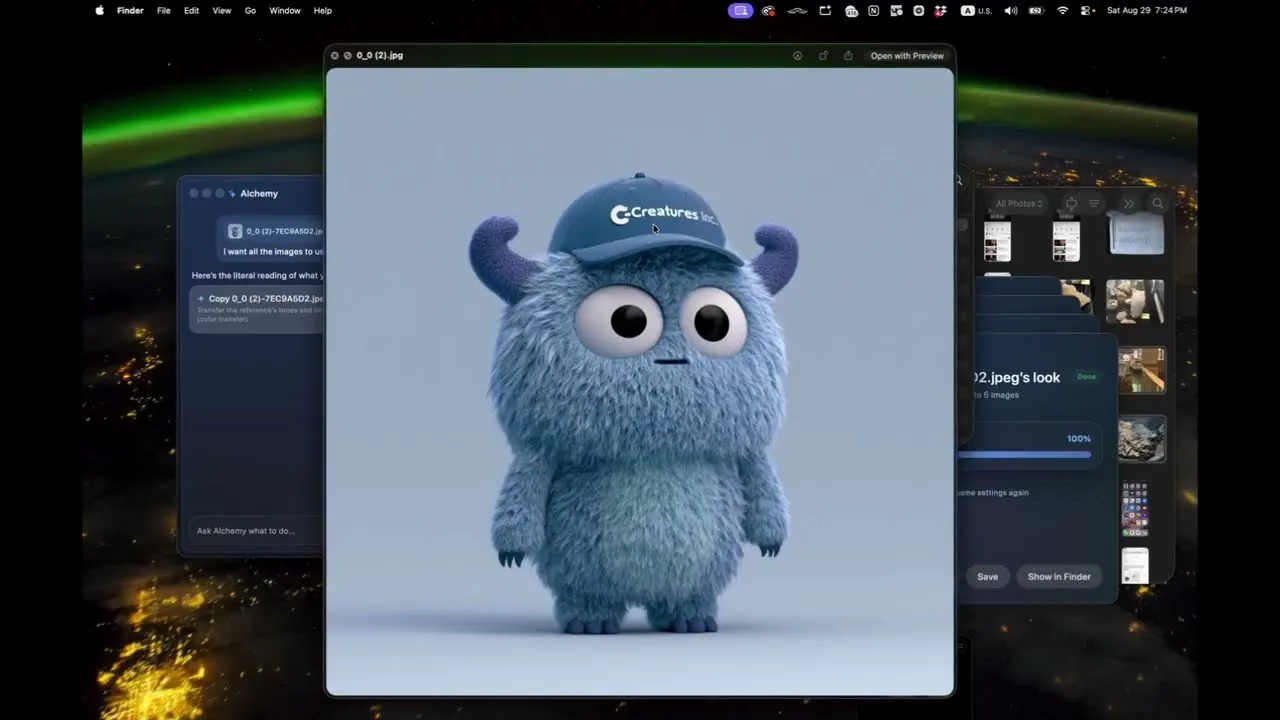Click Show in Finder button
Image resolution: width=1280 pixels, height=720 pixels.
click(x=1059, y=577)
